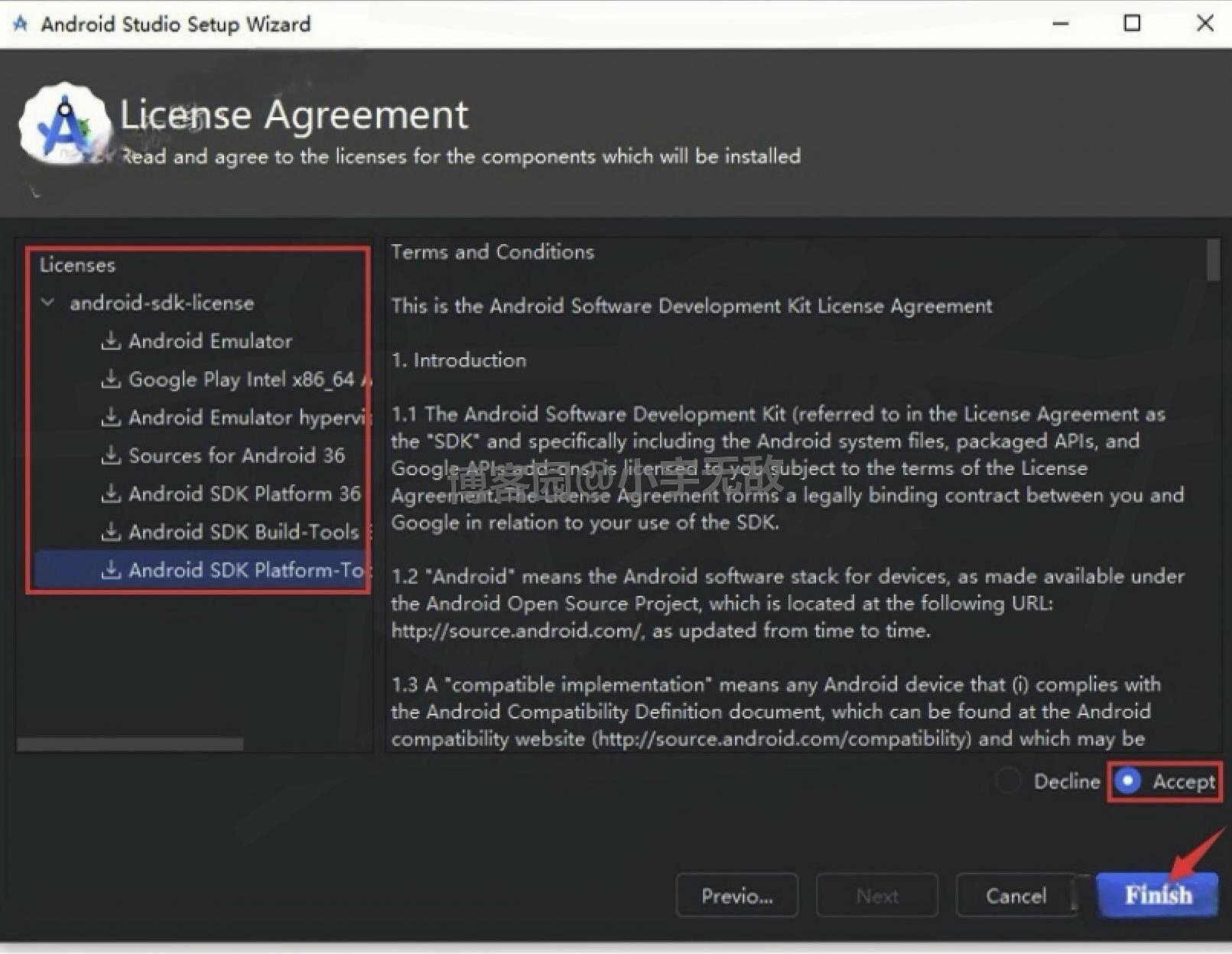Click the Finish button

1157,894
